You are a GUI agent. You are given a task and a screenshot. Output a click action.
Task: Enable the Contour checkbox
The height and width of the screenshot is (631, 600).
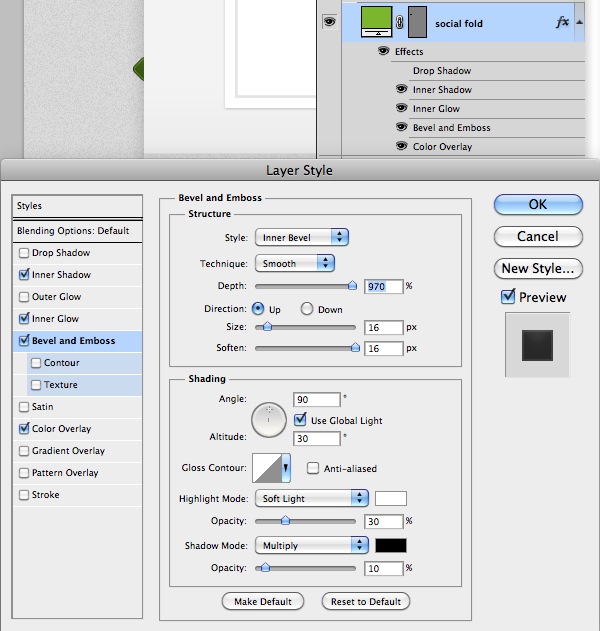pos(36,363)
